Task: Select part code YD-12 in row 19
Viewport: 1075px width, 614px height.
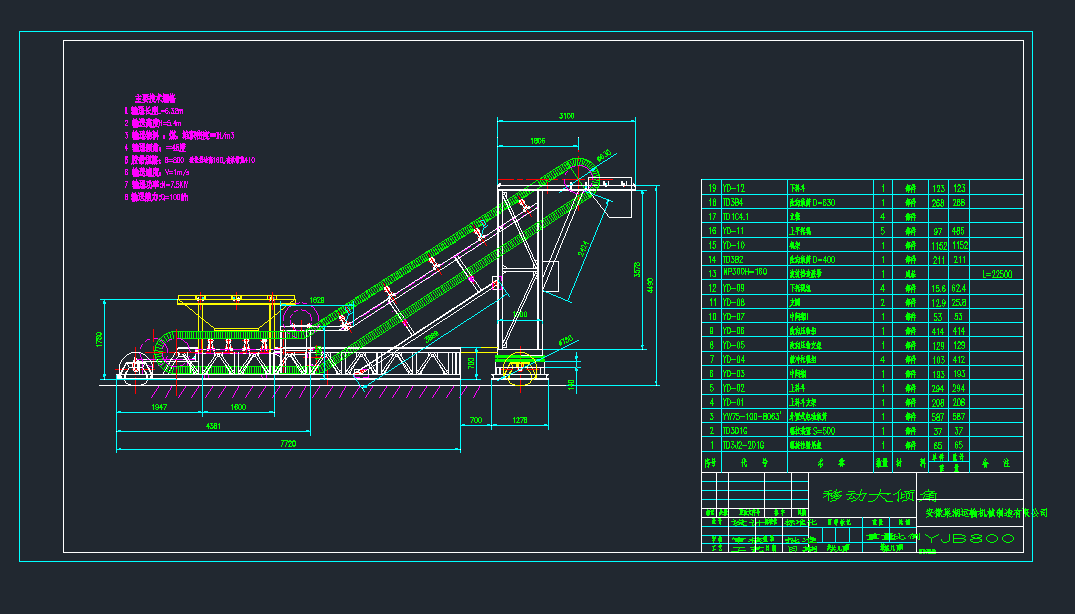Action: pyautogui.click(x=734, y=188)
